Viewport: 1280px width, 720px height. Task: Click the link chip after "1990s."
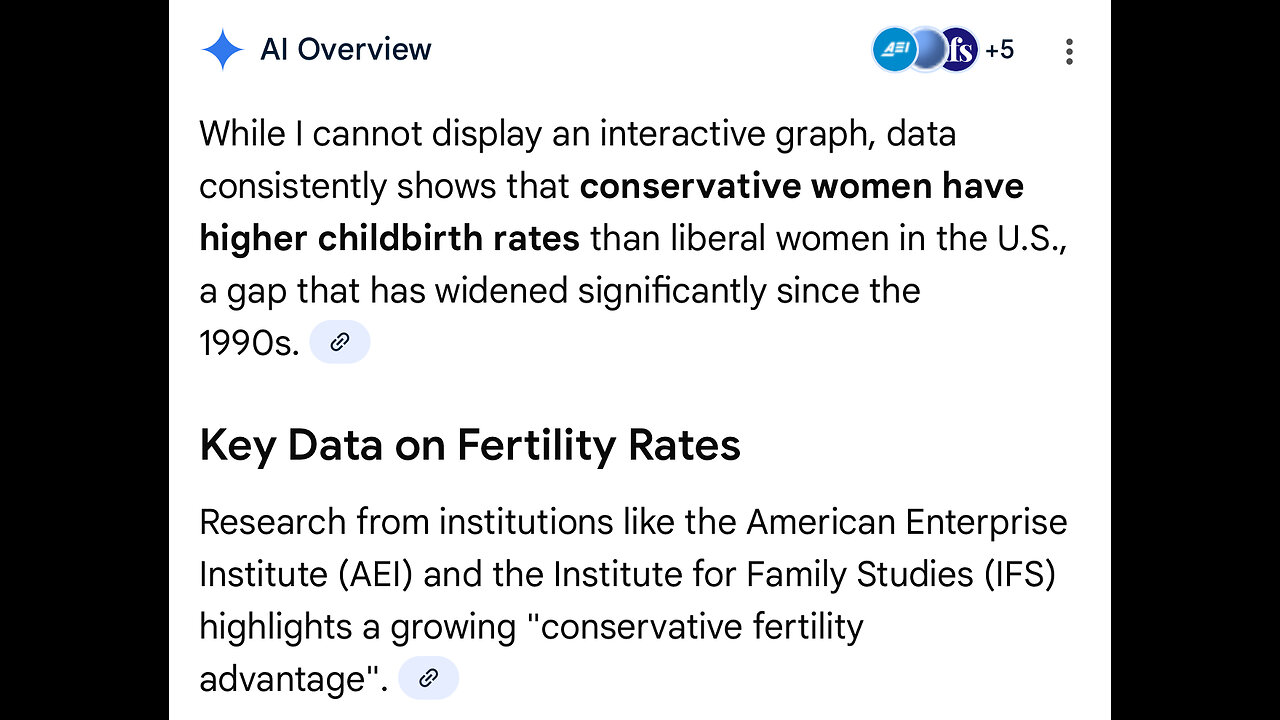[340, 342]
